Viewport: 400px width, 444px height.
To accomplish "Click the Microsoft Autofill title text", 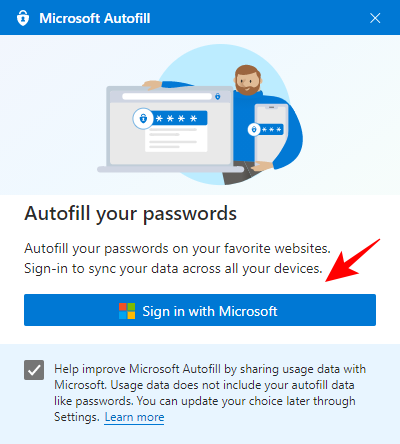I will point(95,18).
